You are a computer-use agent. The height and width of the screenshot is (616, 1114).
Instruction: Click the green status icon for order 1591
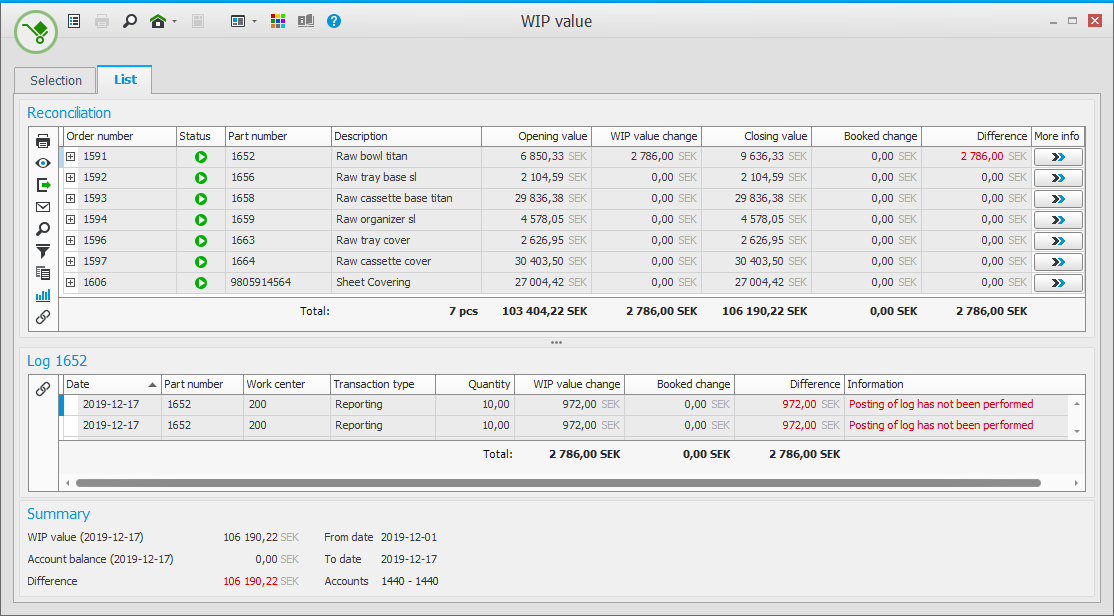click(201, 157)
